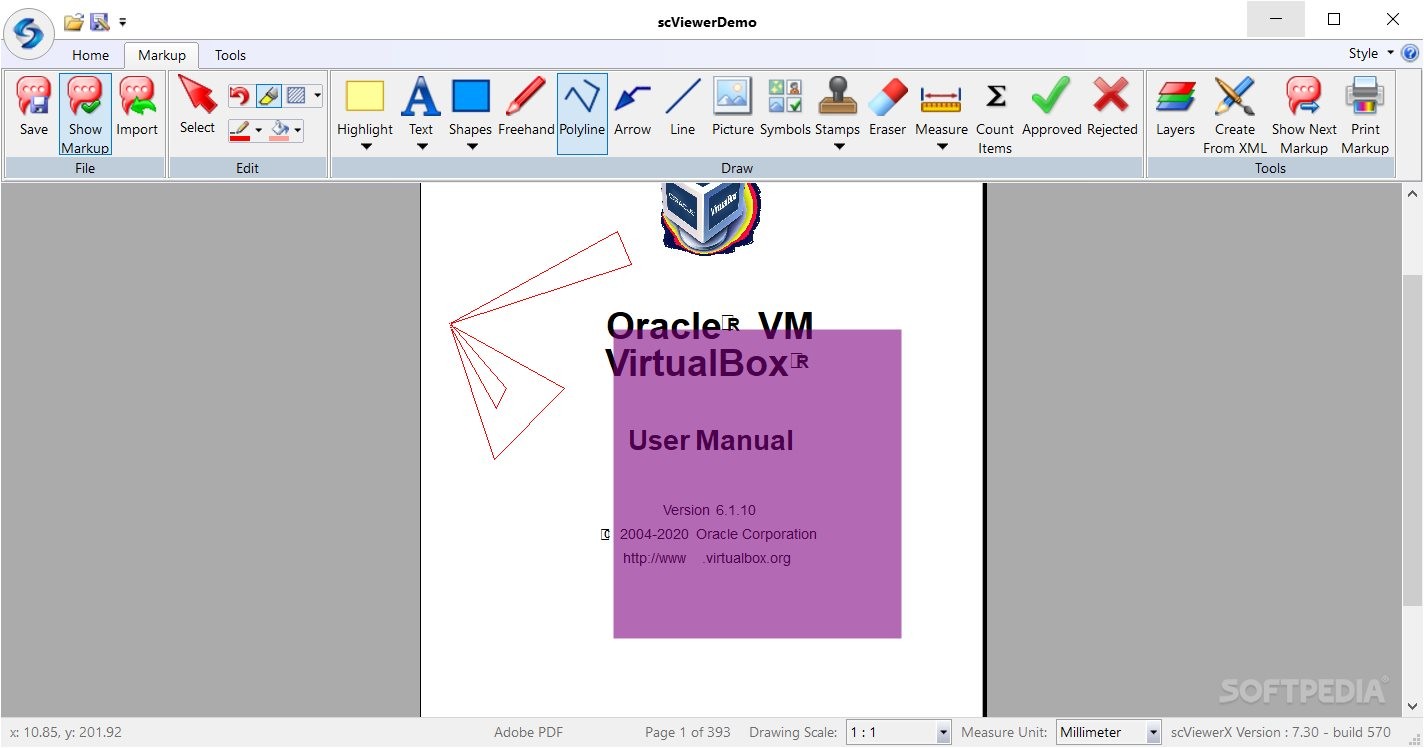Open the Layers tool
This screenshot has width=1424, height=748.
pyautogui.click(x=1176, y=107)
